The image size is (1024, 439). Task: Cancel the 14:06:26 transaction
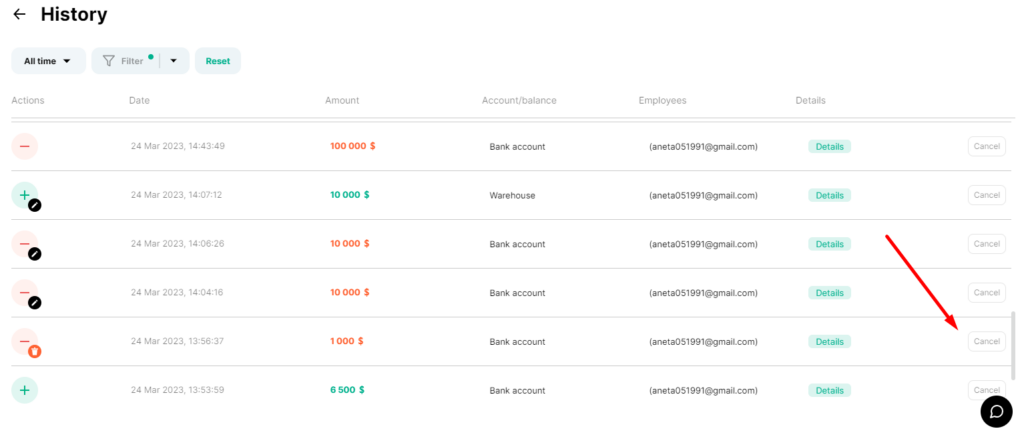(x=987, y=244)
